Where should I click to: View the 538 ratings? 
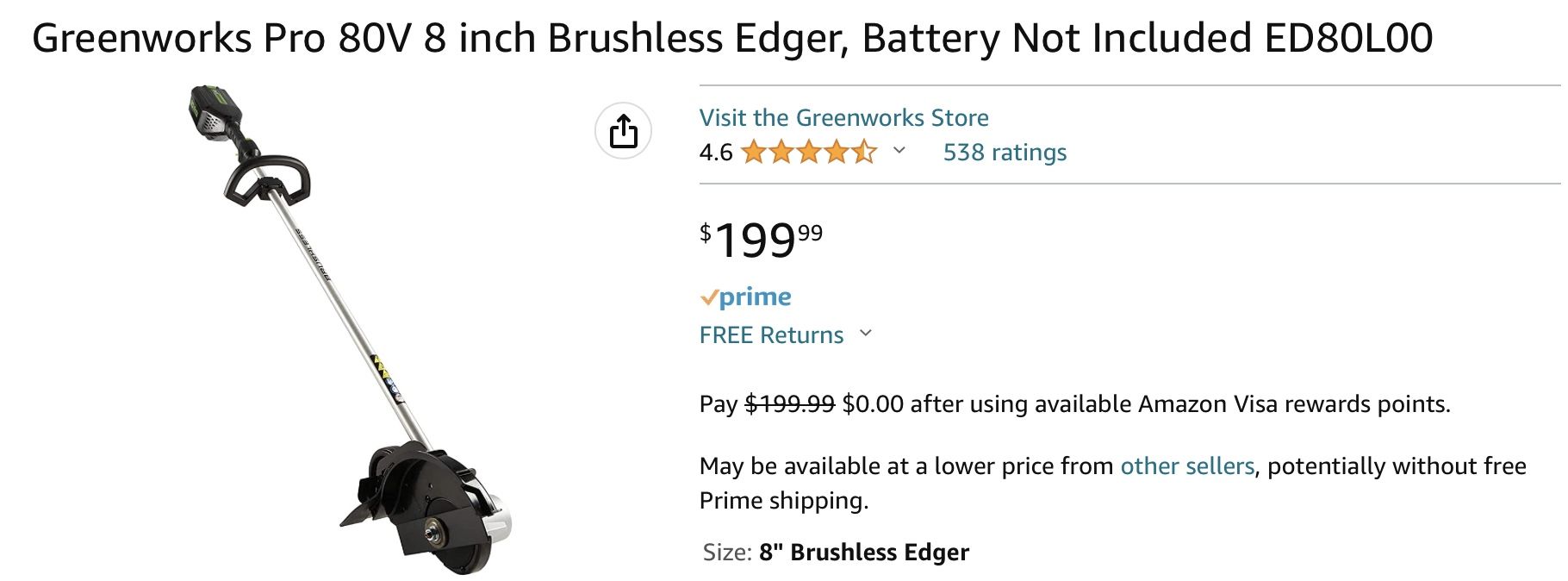tap(1007, 152)
